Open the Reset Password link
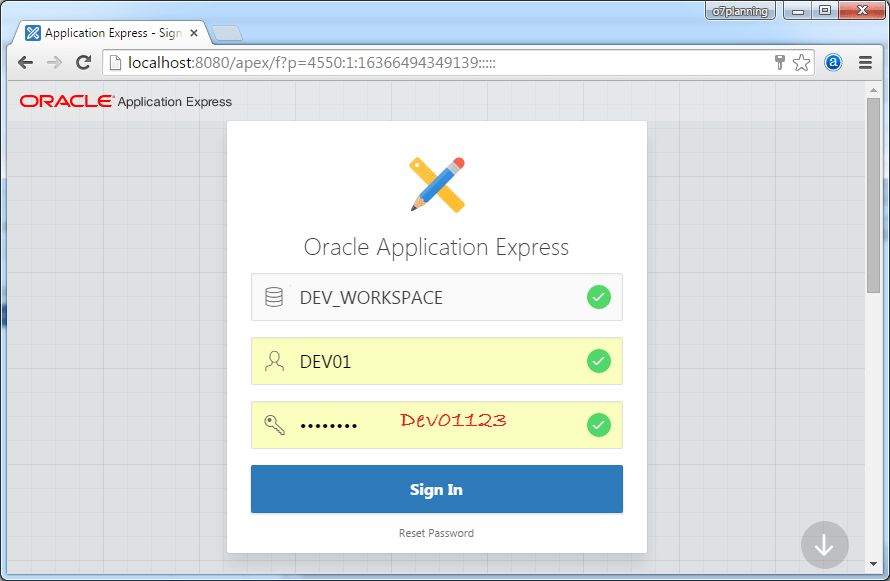 click(x=436, y=533)
